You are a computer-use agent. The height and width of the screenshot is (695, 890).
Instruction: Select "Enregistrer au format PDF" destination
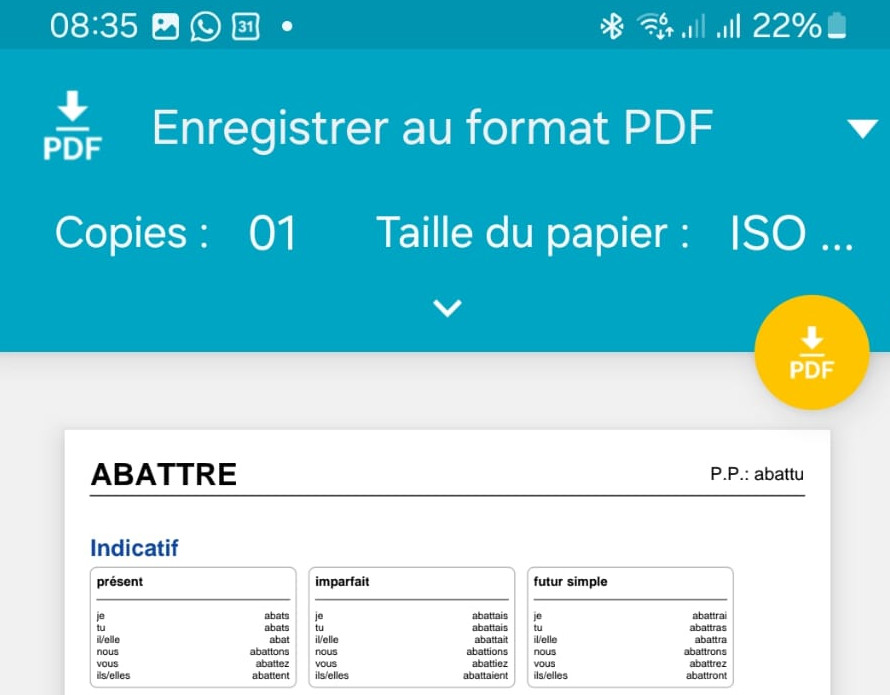click(433, 128)
